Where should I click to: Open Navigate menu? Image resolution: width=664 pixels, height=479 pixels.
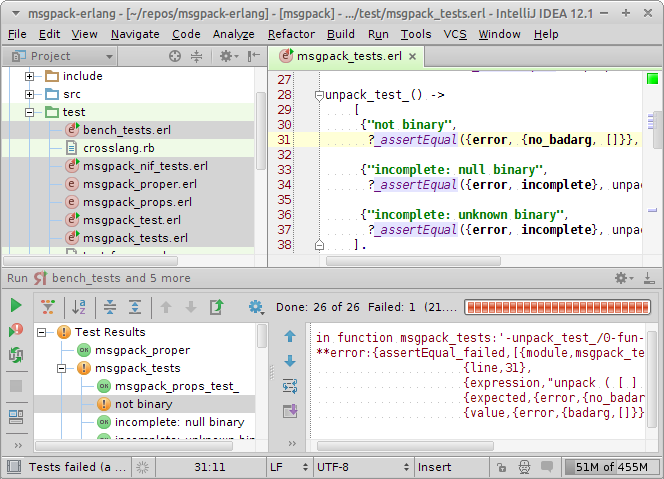135,34
